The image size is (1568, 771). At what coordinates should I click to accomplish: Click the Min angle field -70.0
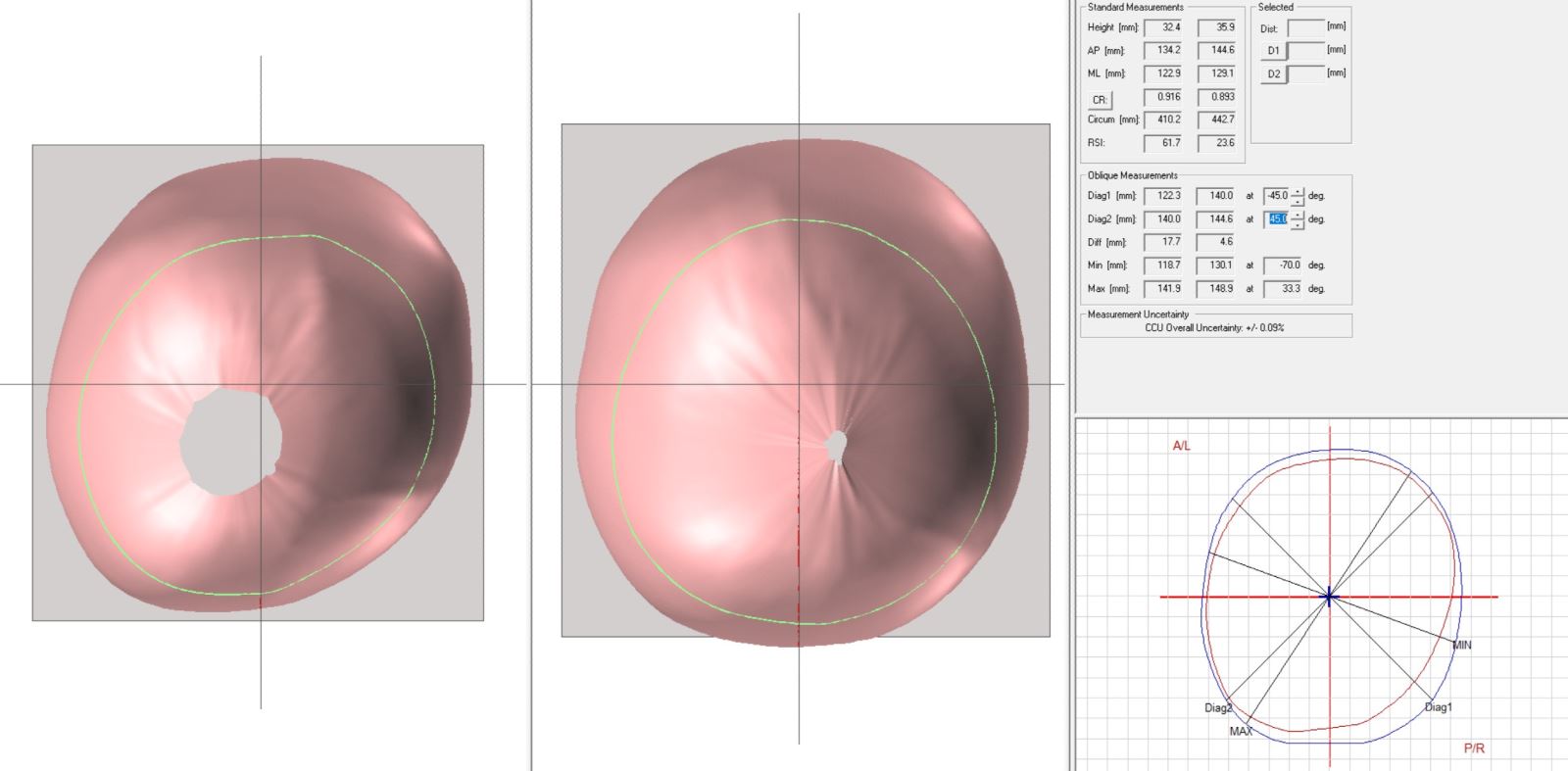(1283, 265)
